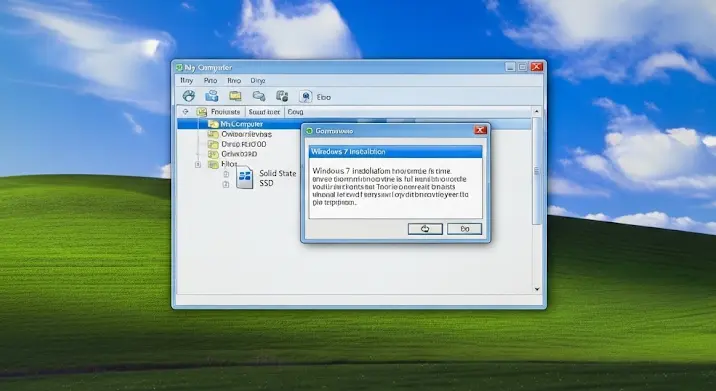The image size is (716, 391).
Task: Click the folder icon of the "Hlot" row
Action: (x=213, y=164)
